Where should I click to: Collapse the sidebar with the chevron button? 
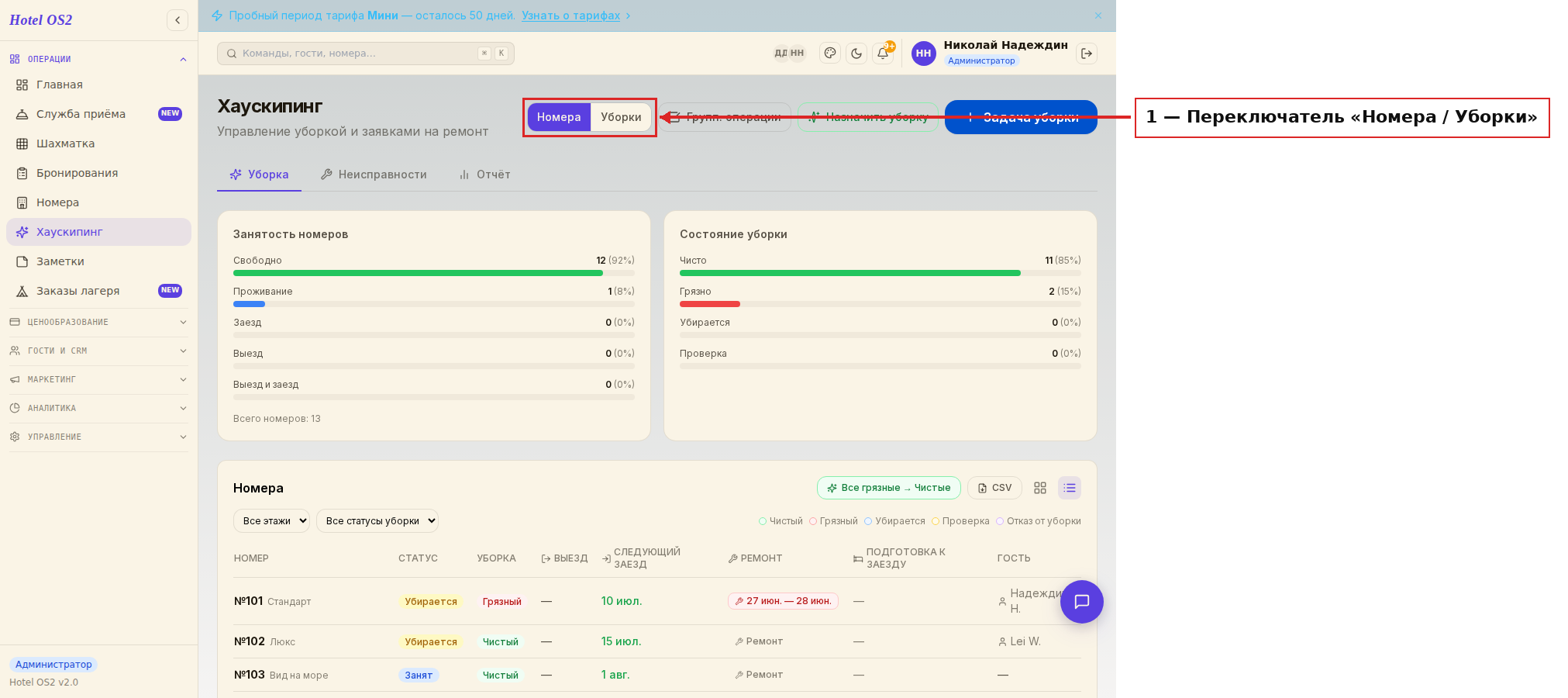point(177,20)
